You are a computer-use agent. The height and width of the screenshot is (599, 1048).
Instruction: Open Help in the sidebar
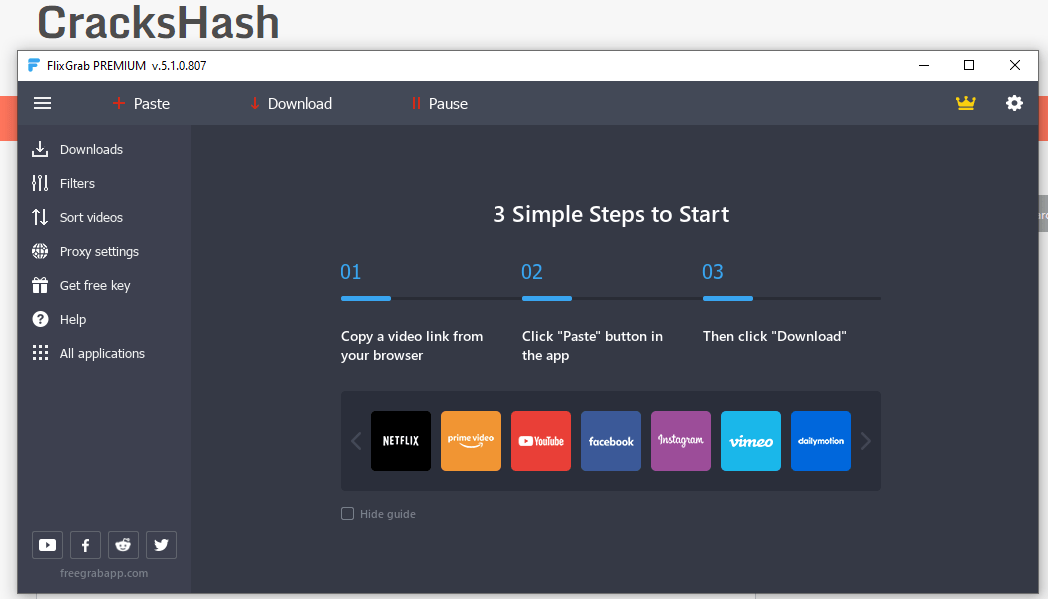tap(59, 320)
